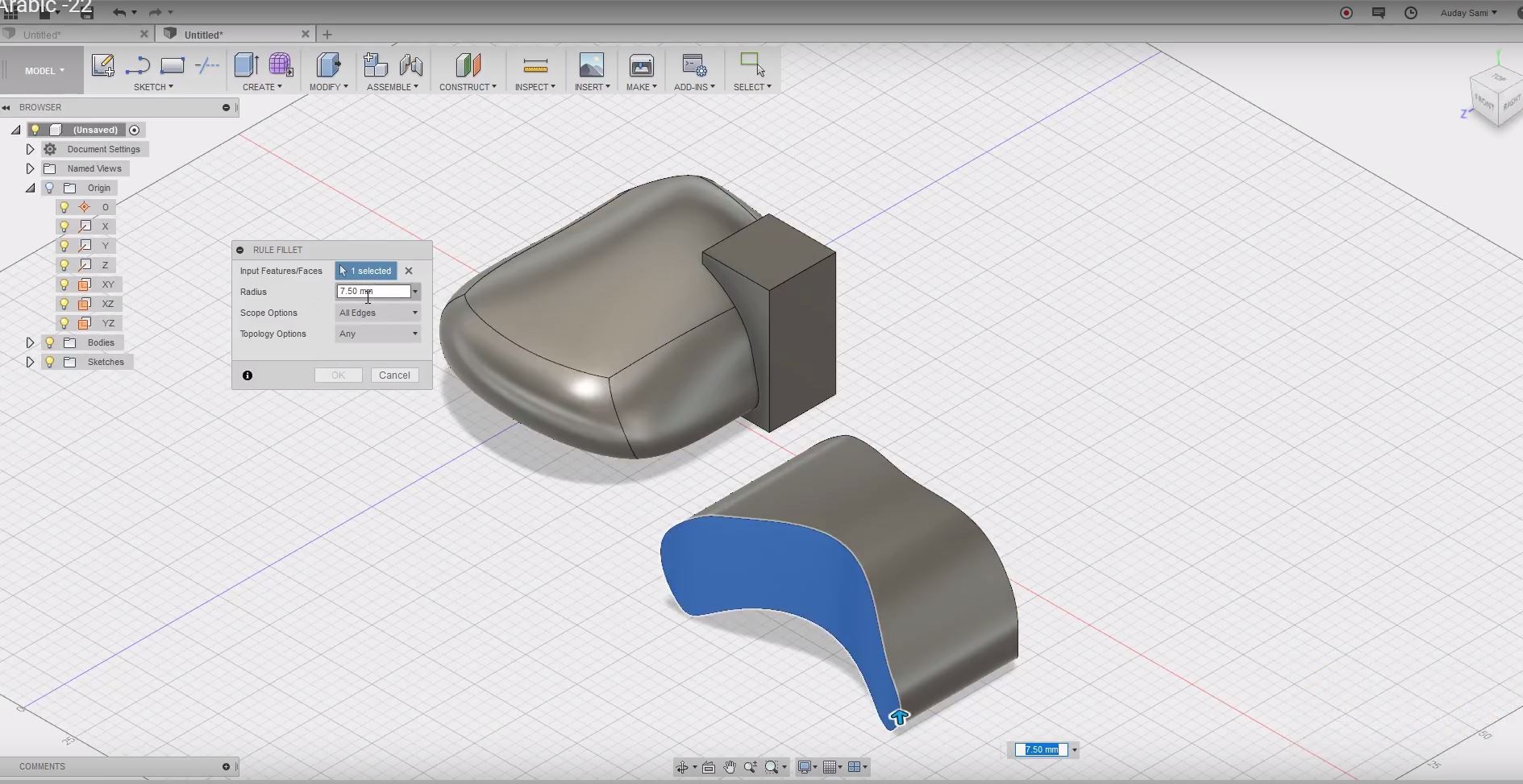
Task: Open the Scope Options All Edges dropdown
Action: tap(377, 313)
